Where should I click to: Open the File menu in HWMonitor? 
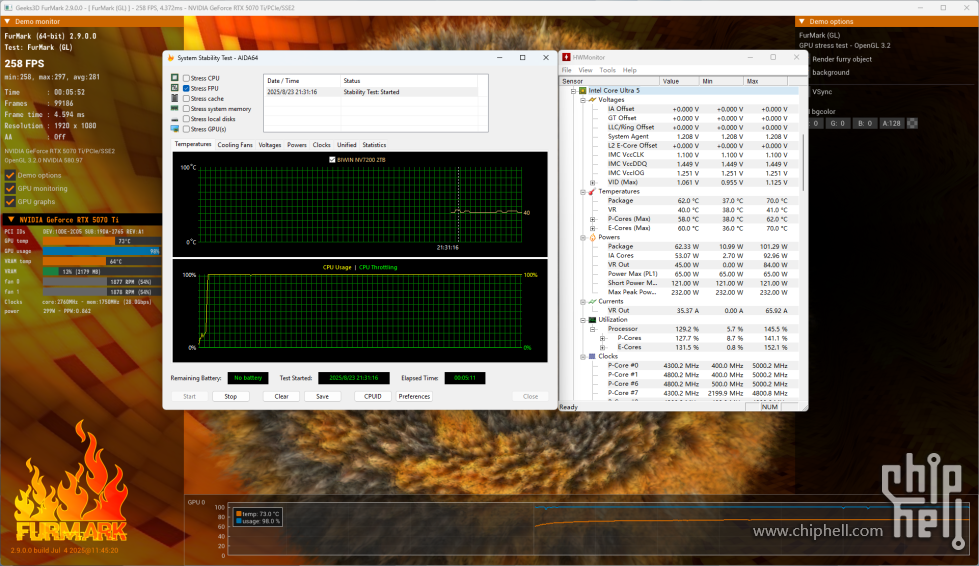point(566,70)
